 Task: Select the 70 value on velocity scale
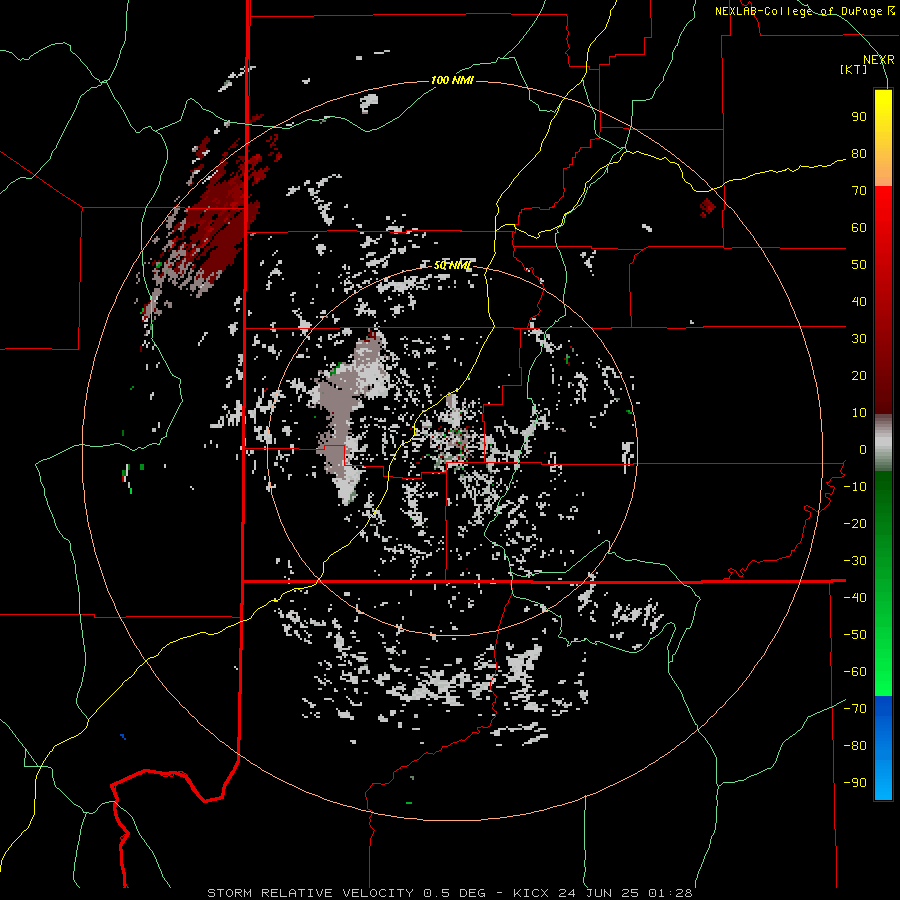[x=859, y=191]
